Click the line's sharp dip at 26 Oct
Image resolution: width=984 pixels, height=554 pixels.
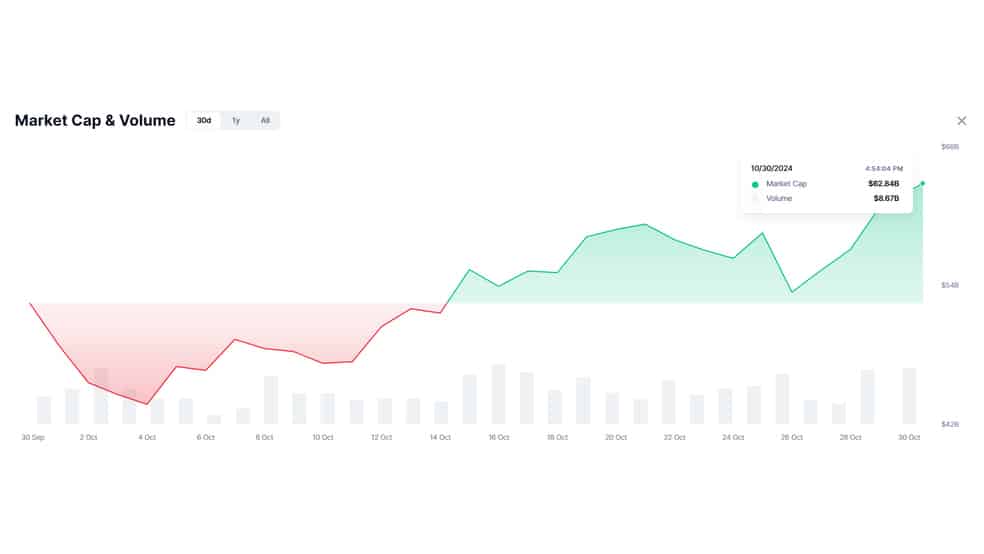(x=792, y=292)
